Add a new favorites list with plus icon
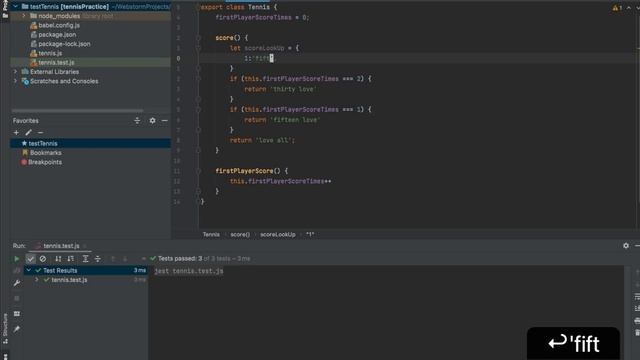Viewport: 640px width, 360px height. click(x=16, y=133)
